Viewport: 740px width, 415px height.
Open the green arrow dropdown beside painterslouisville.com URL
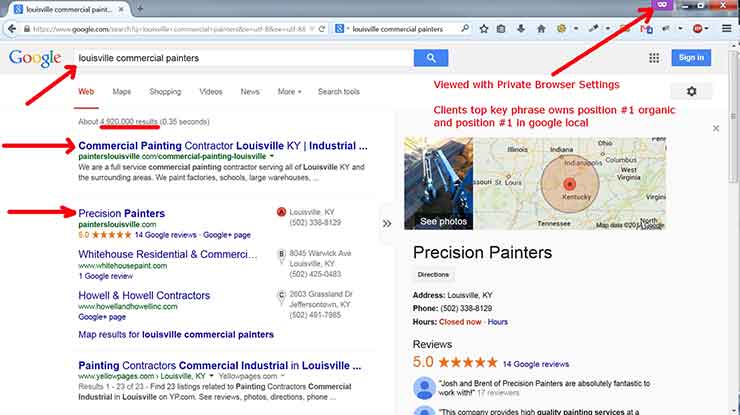[271, 156]
